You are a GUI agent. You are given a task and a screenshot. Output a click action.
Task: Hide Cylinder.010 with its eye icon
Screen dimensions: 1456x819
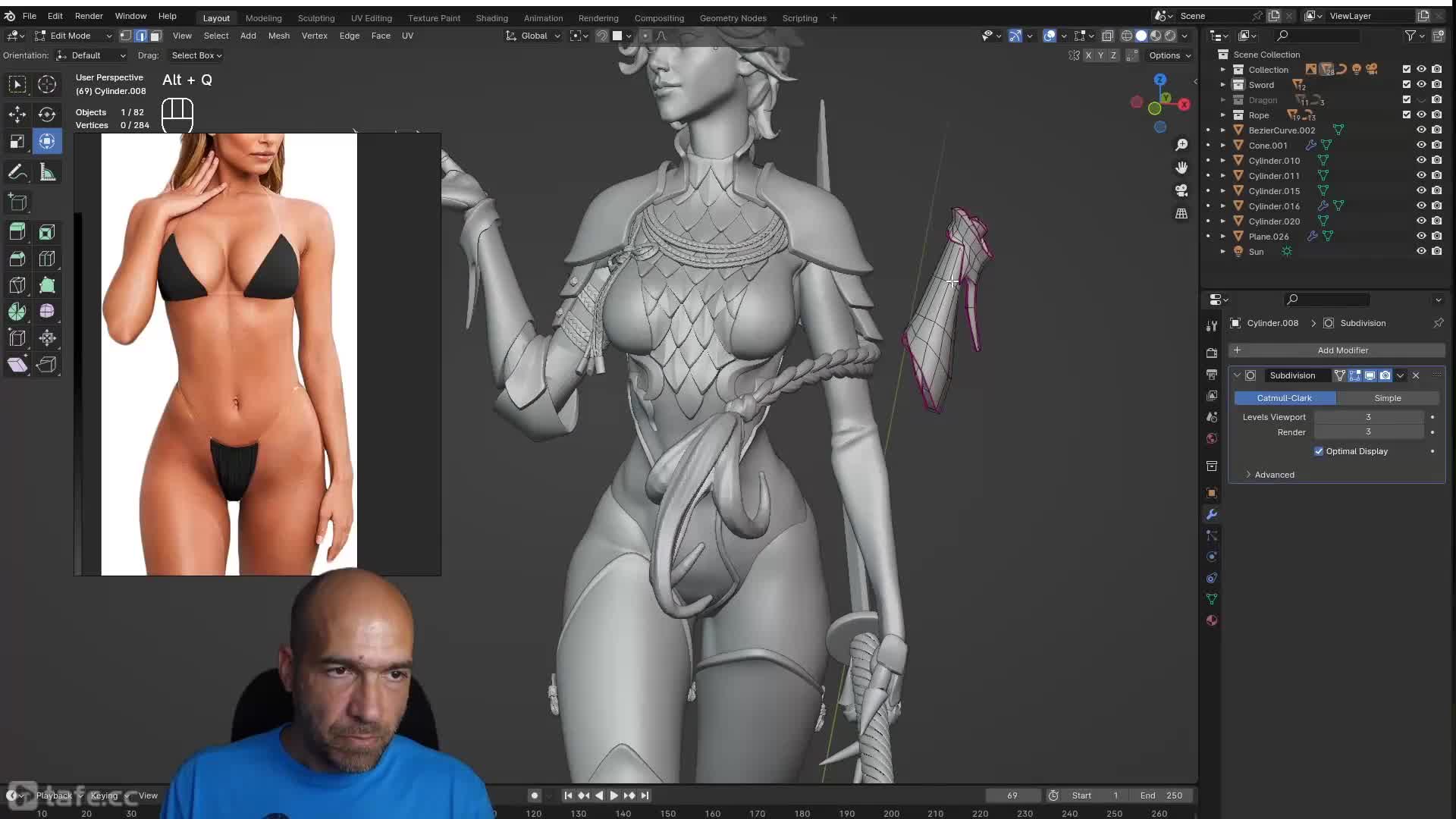point(1421,160)
